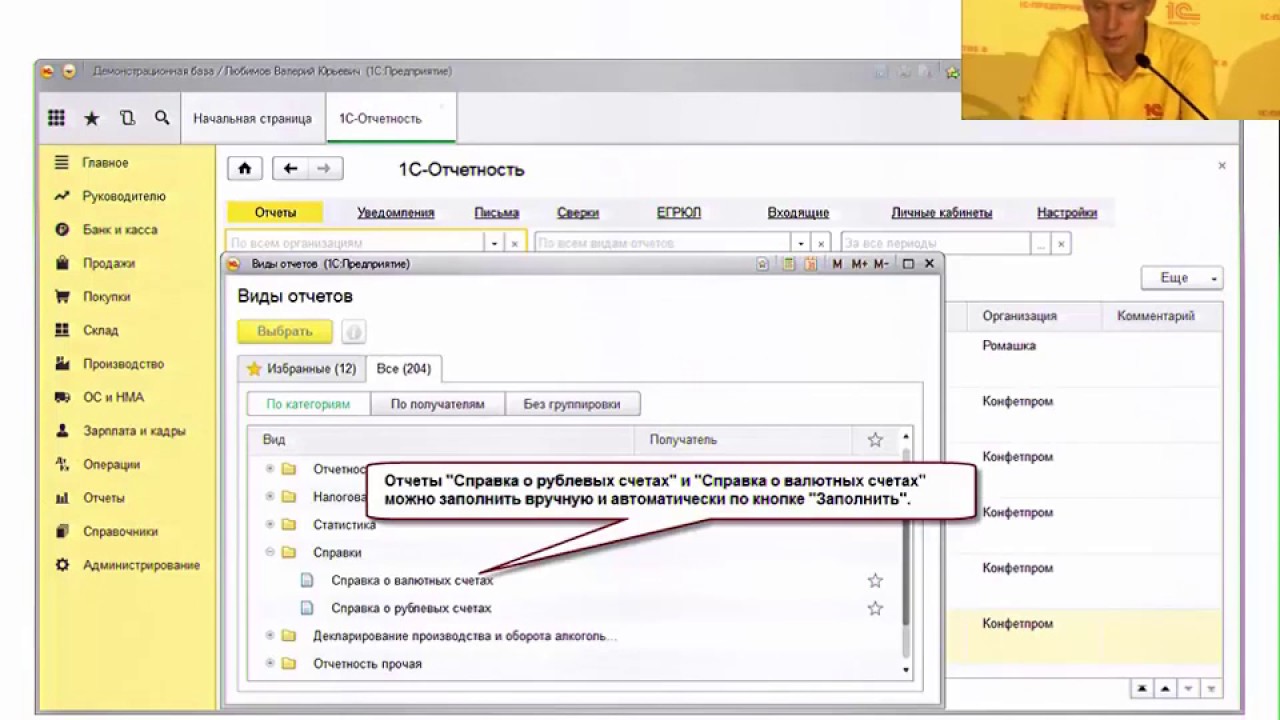Open period chooser ellipsis button
1280x720 pixels.
(x=1041, y=243)
